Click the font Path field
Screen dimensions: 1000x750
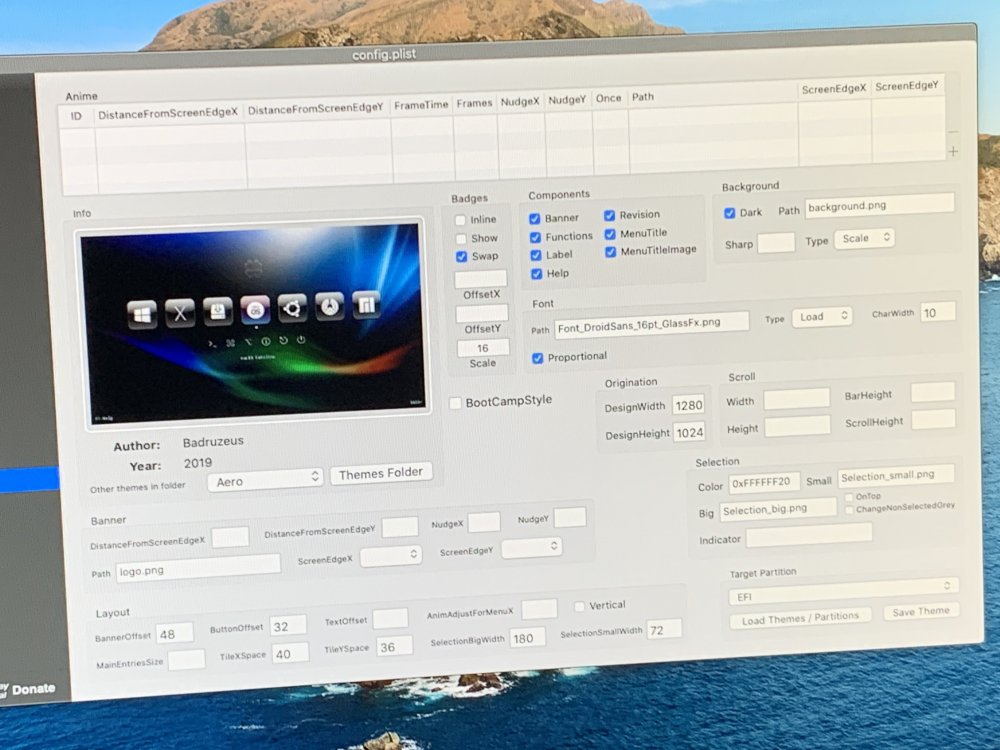pos(651,324)
